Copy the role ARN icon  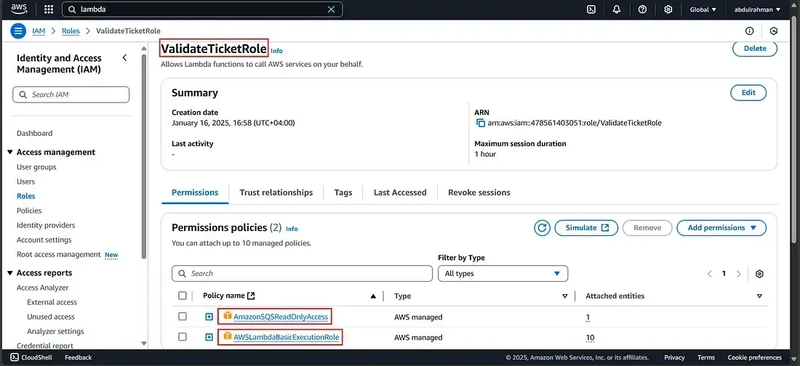tap(480, 123)
